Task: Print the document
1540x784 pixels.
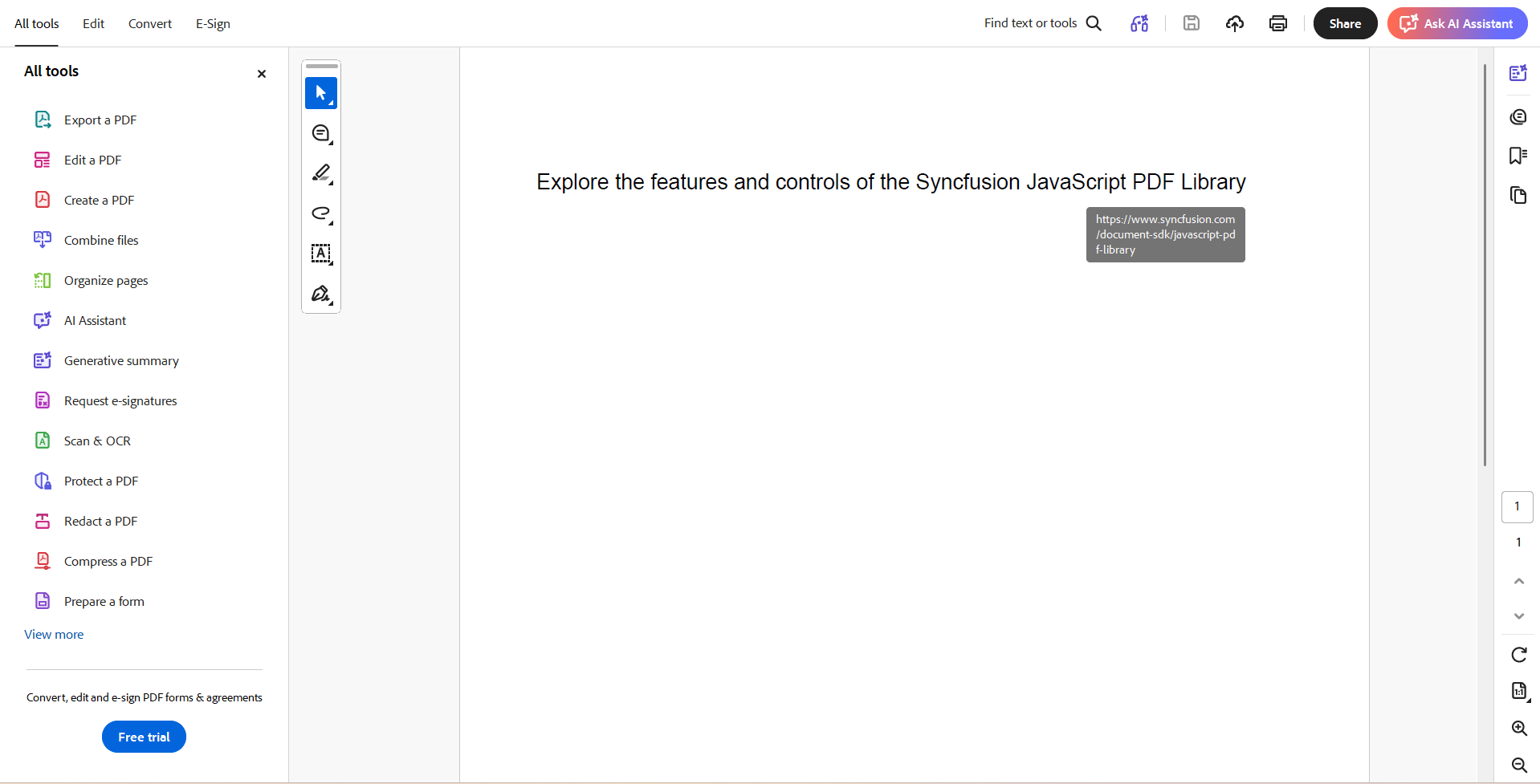Action: (1278, 23)
